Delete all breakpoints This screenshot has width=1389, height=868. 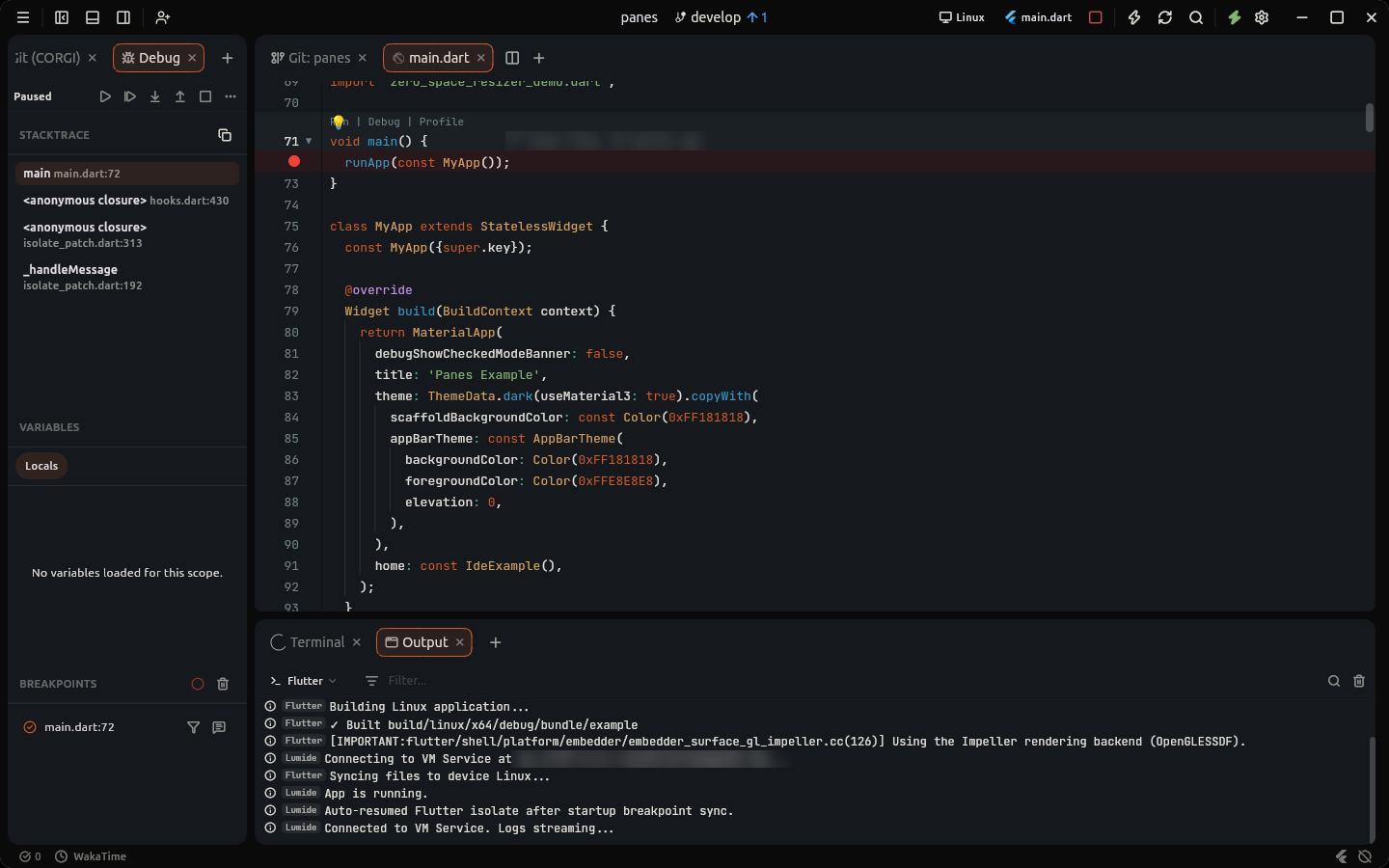click(223, 684)
